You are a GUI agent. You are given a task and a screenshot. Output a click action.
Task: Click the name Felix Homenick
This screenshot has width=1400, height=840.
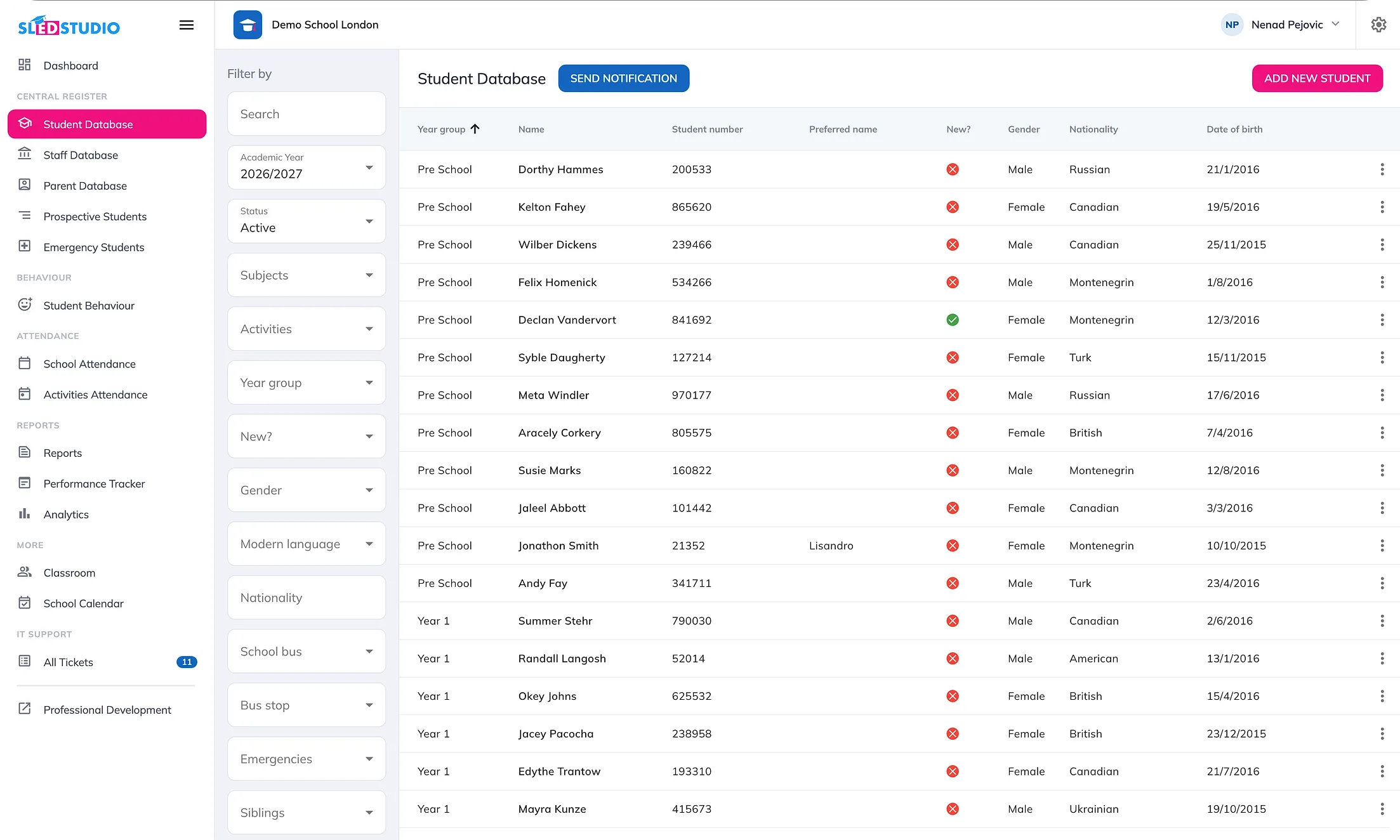[x=557, y=282]
